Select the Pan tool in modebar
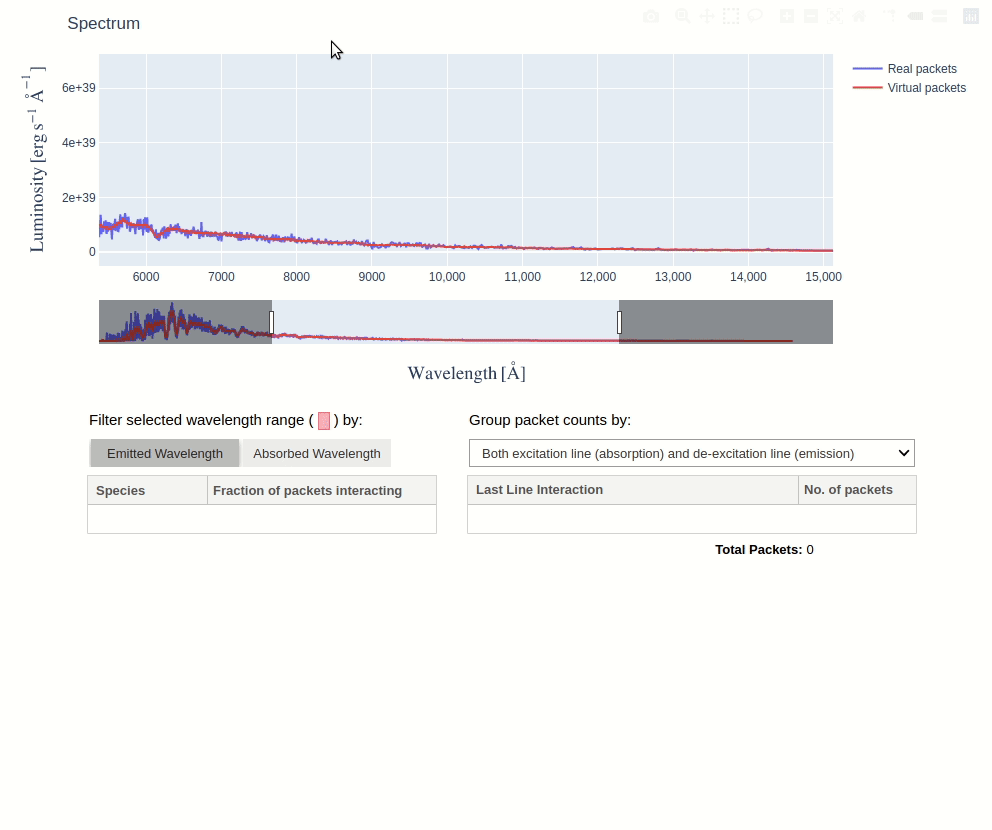 click(x=707, y=16)
